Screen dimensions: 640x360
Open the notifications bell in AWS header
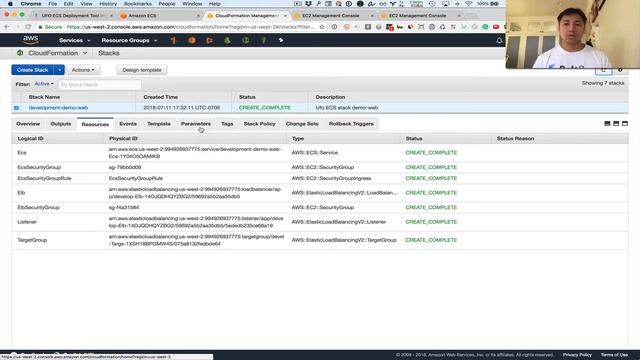point(499,40)
